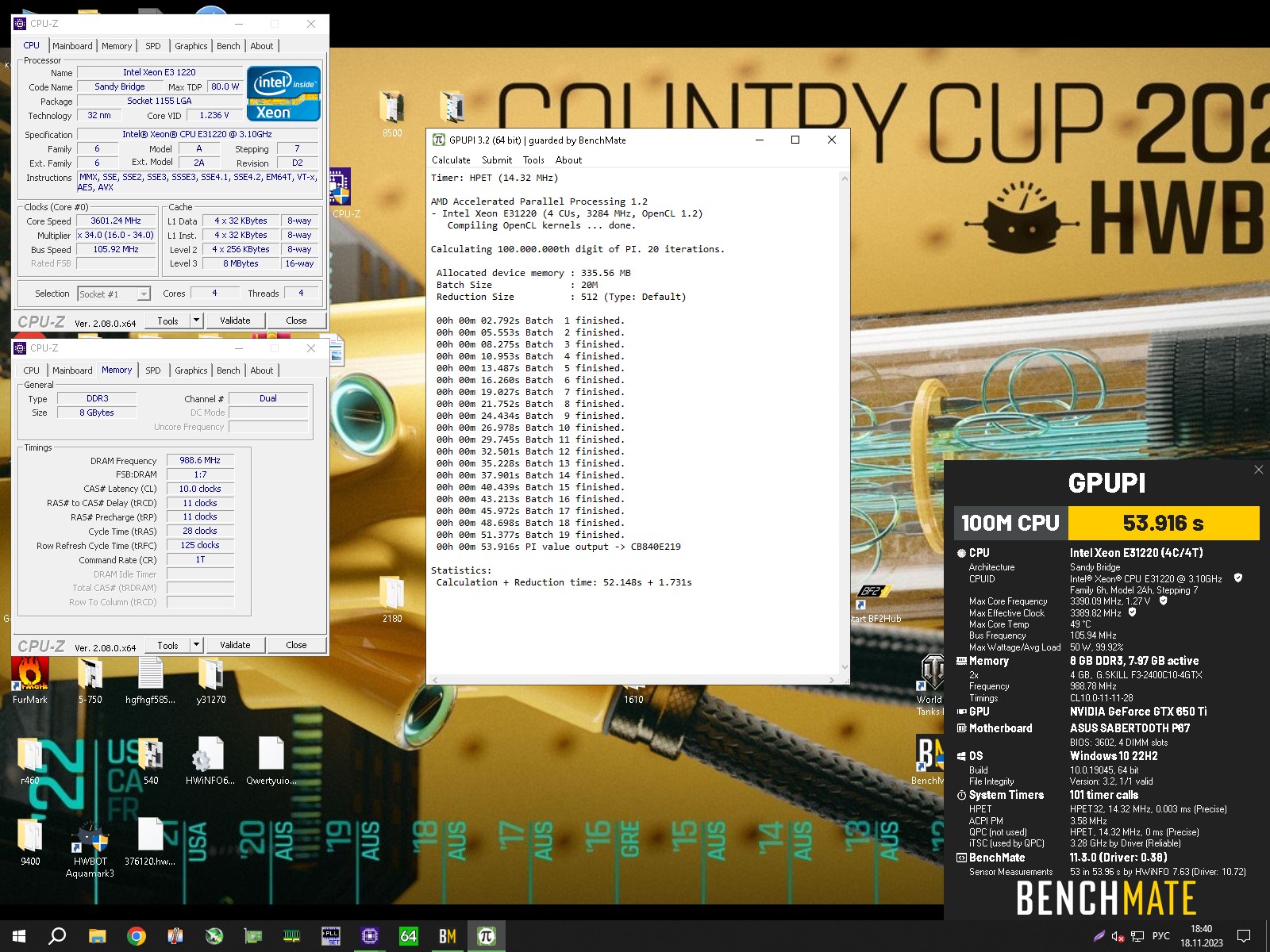This screenshot has width=1270, height=952.
Task: Switch to CPU tab in bottom CPU-Z
Action: coord(32,370)
